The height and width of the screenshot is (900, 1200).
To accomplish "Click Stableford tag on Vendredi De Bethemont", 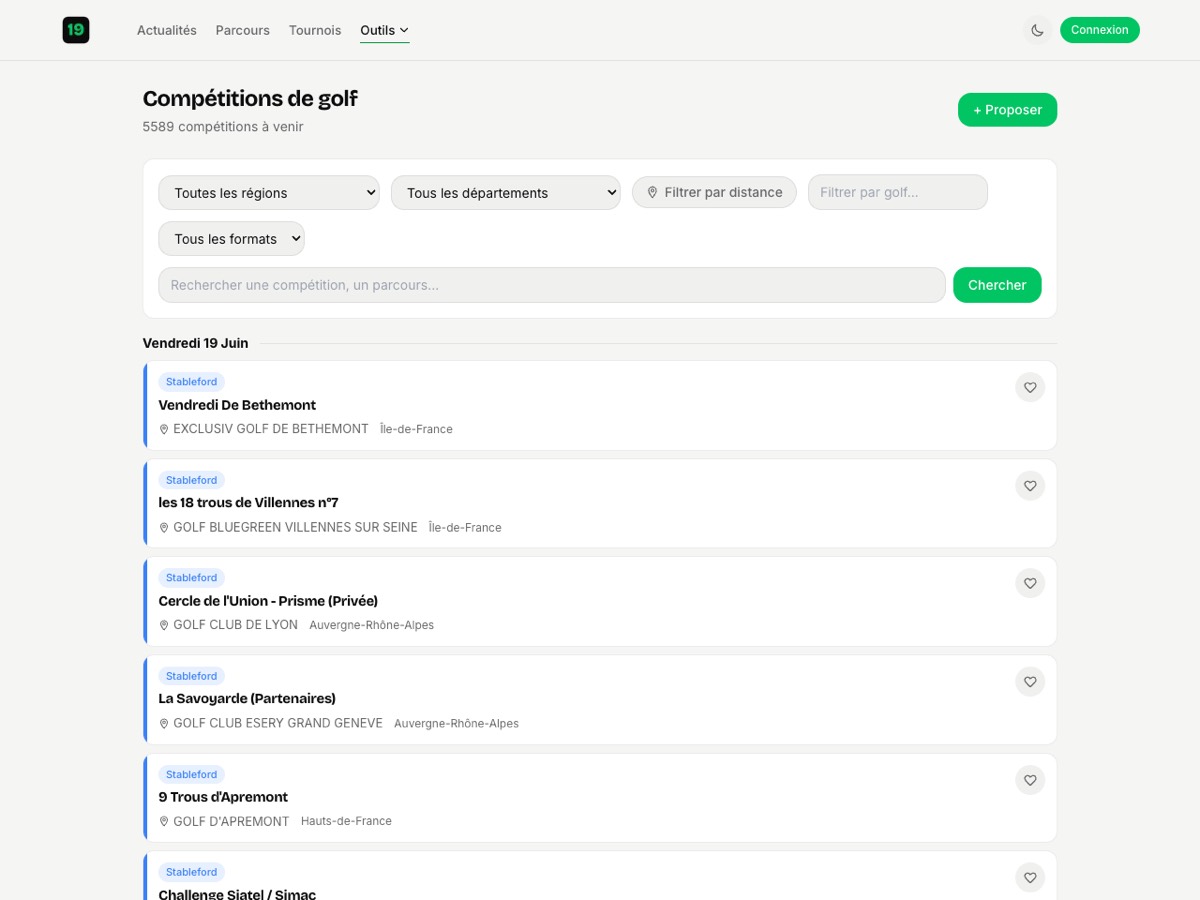I will pos(192,382).
